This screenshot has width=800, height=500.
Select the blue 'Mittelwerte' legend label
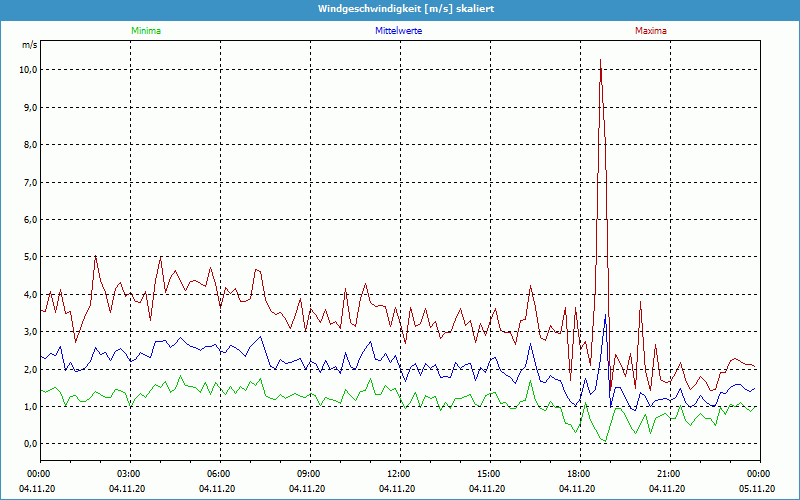pos(398,31)
